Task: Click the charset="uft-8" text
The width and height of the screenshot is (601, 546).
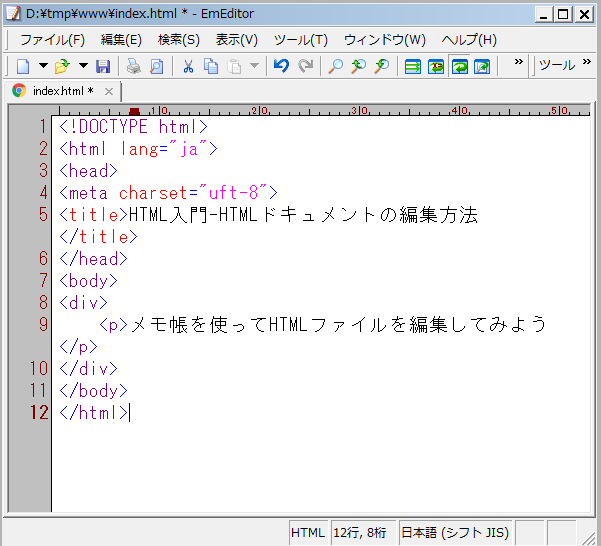Action: click(193, 193)
